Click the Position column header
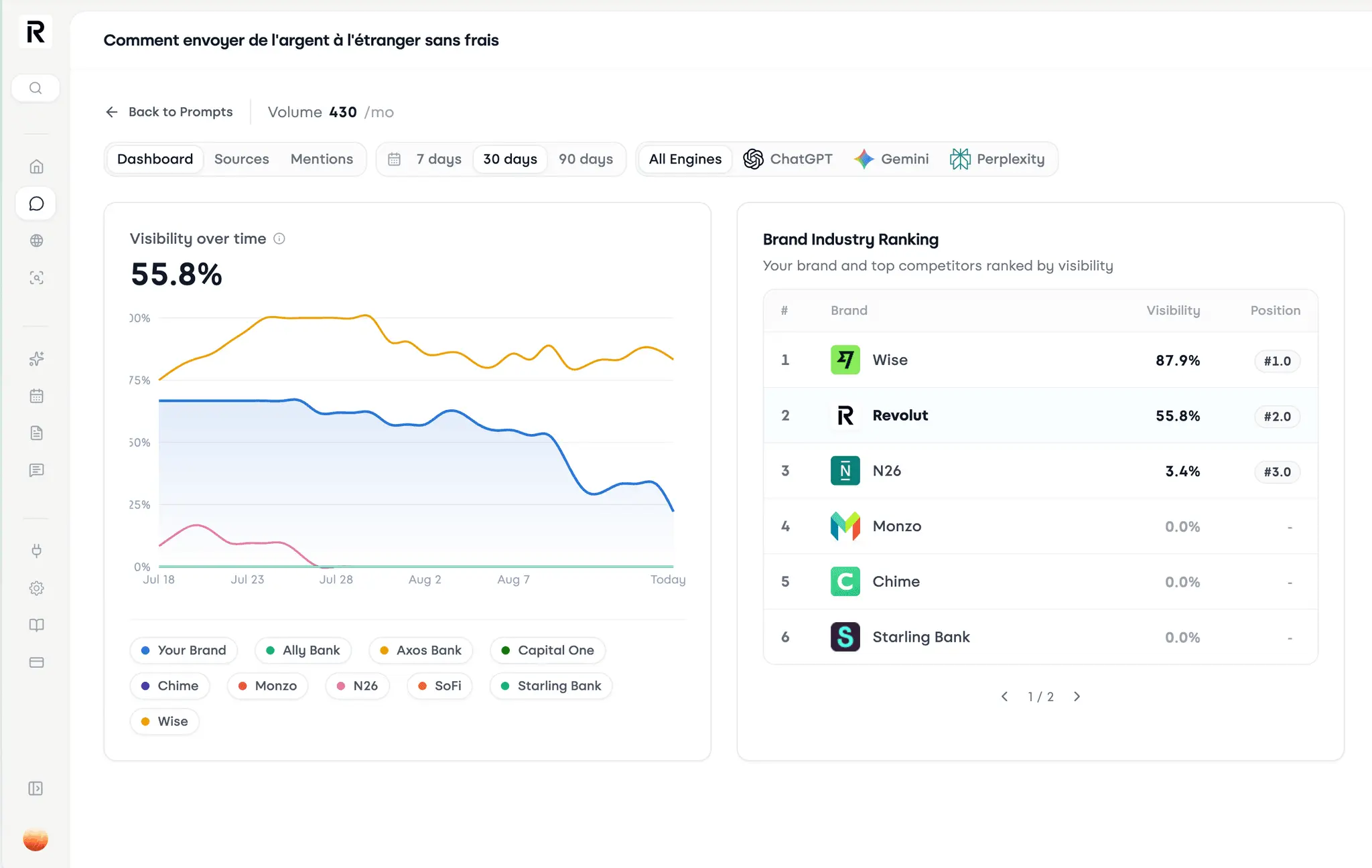Image resolution: width=1372 pixels, height=868 pixels. [x=1275, y=311]
